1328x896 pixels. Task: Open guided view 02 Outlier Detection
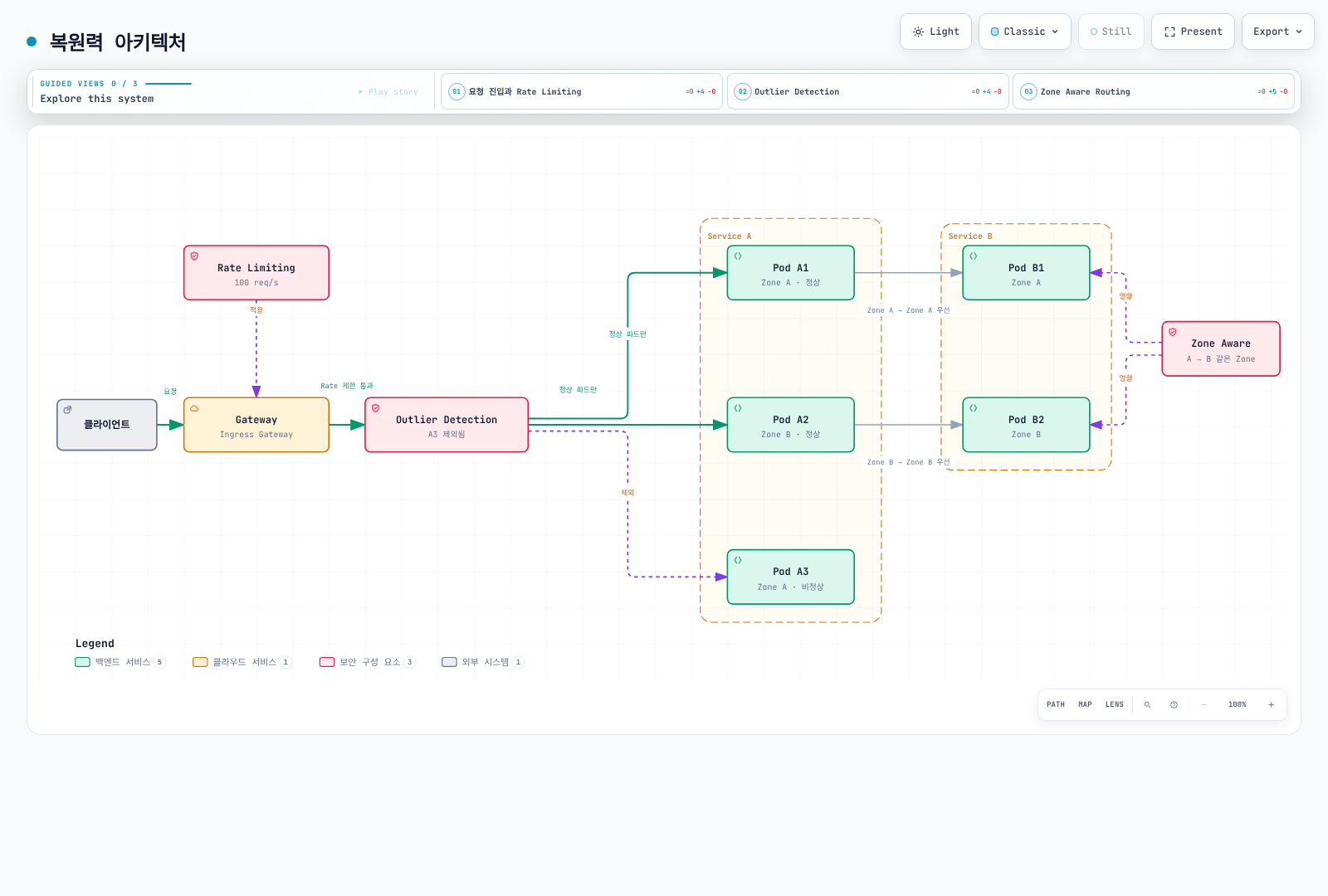[x=867, y=91]
